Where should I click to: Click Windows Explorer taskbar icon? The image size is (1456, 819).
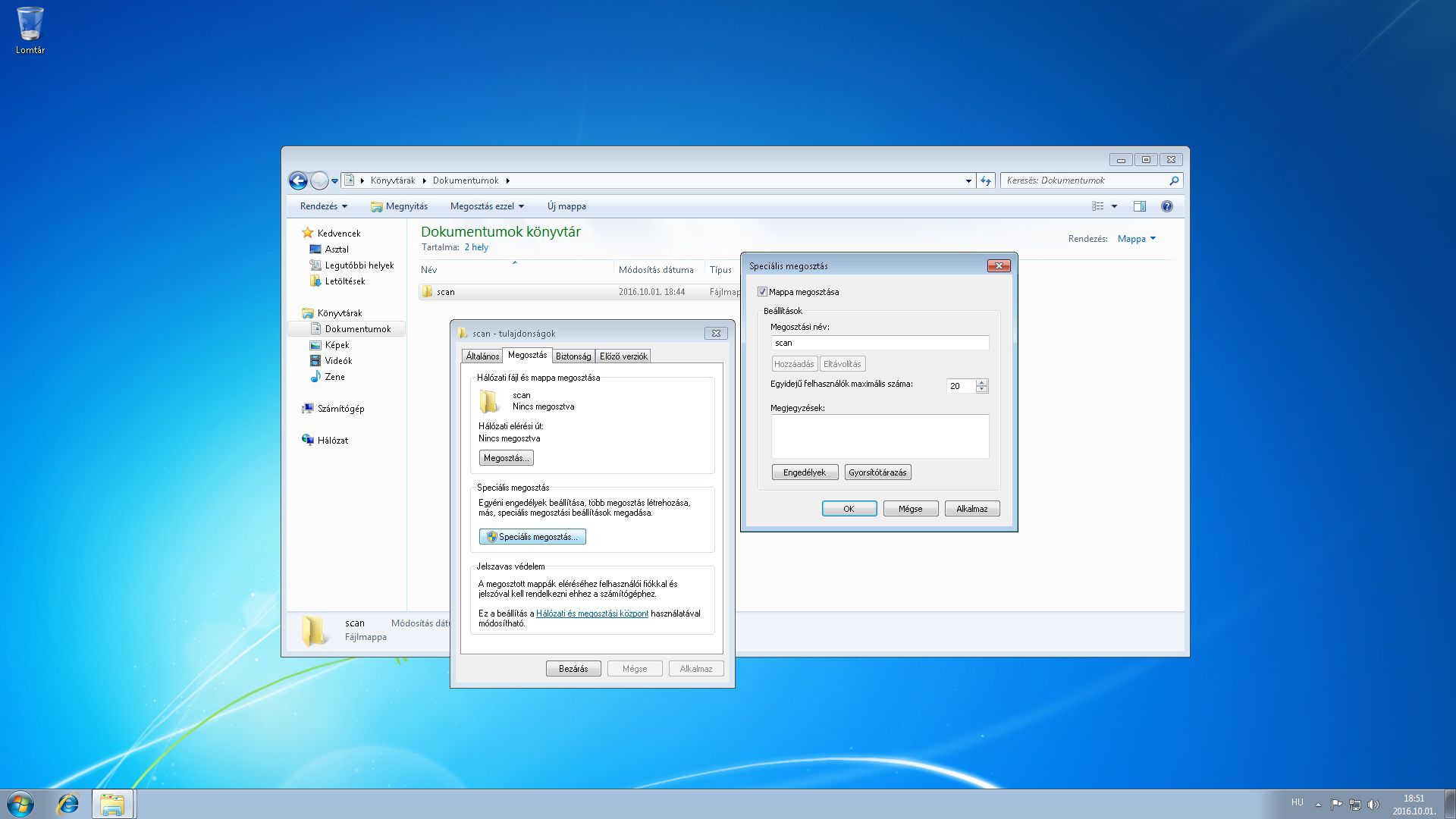tap(112, 805)
